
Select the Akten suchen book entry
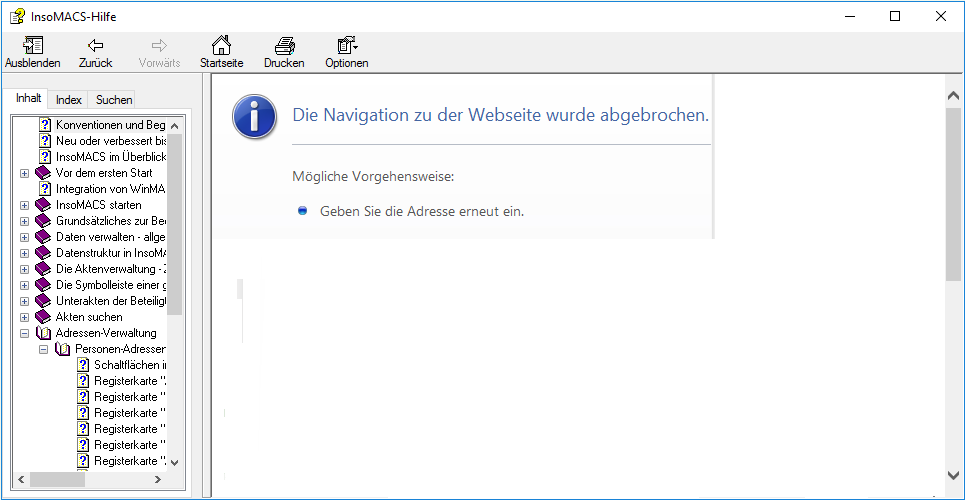point(89,317)
